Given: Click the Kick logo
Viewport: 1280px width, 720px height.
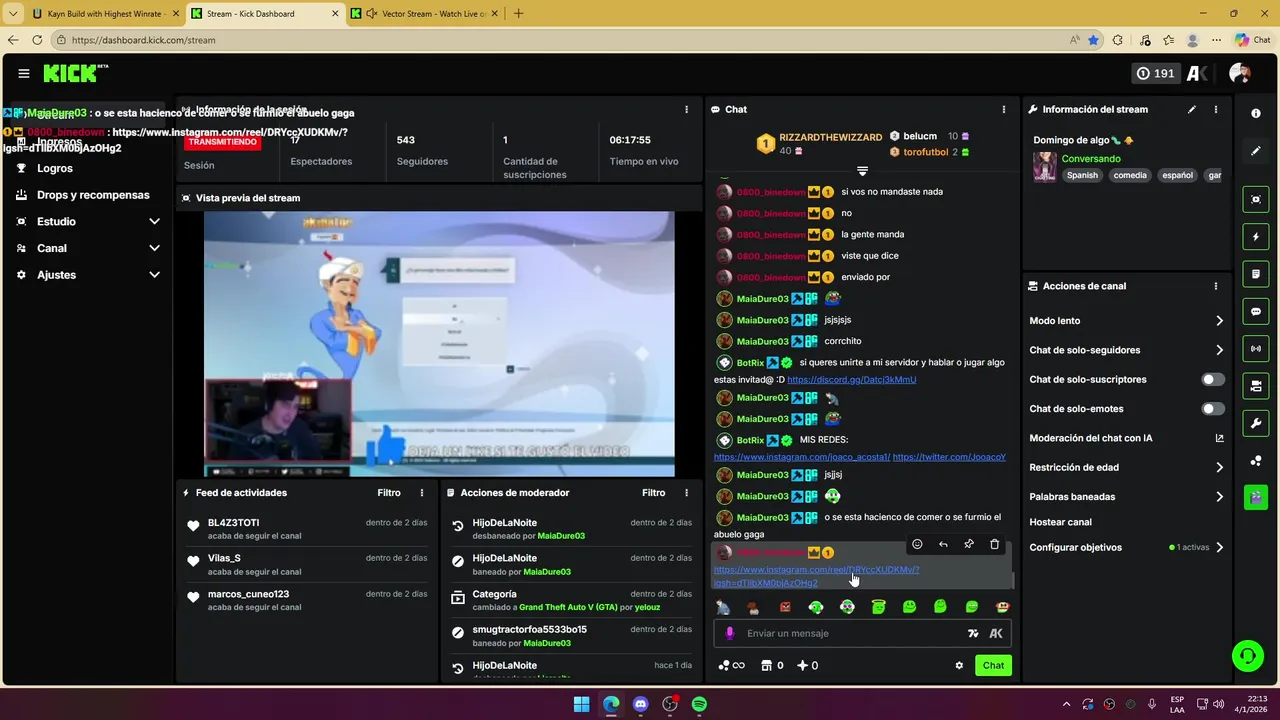Looking at the screenshot, I should pos(75,73).
